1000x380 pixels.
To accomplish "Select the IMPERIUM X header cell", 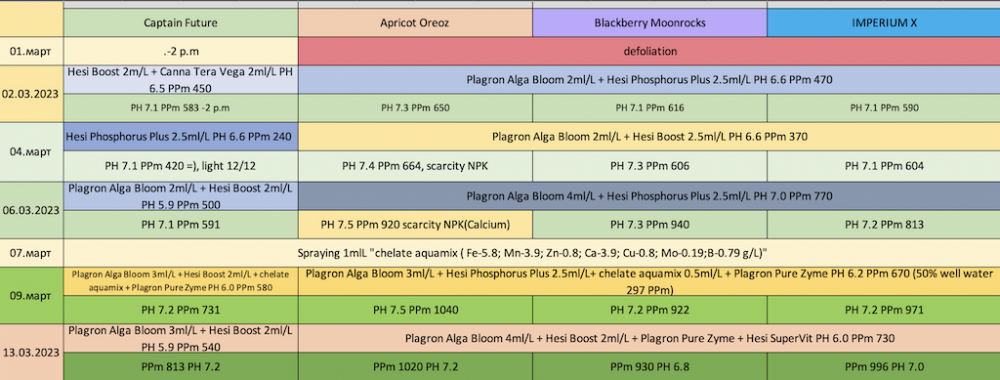I will [x=884, y=24].
